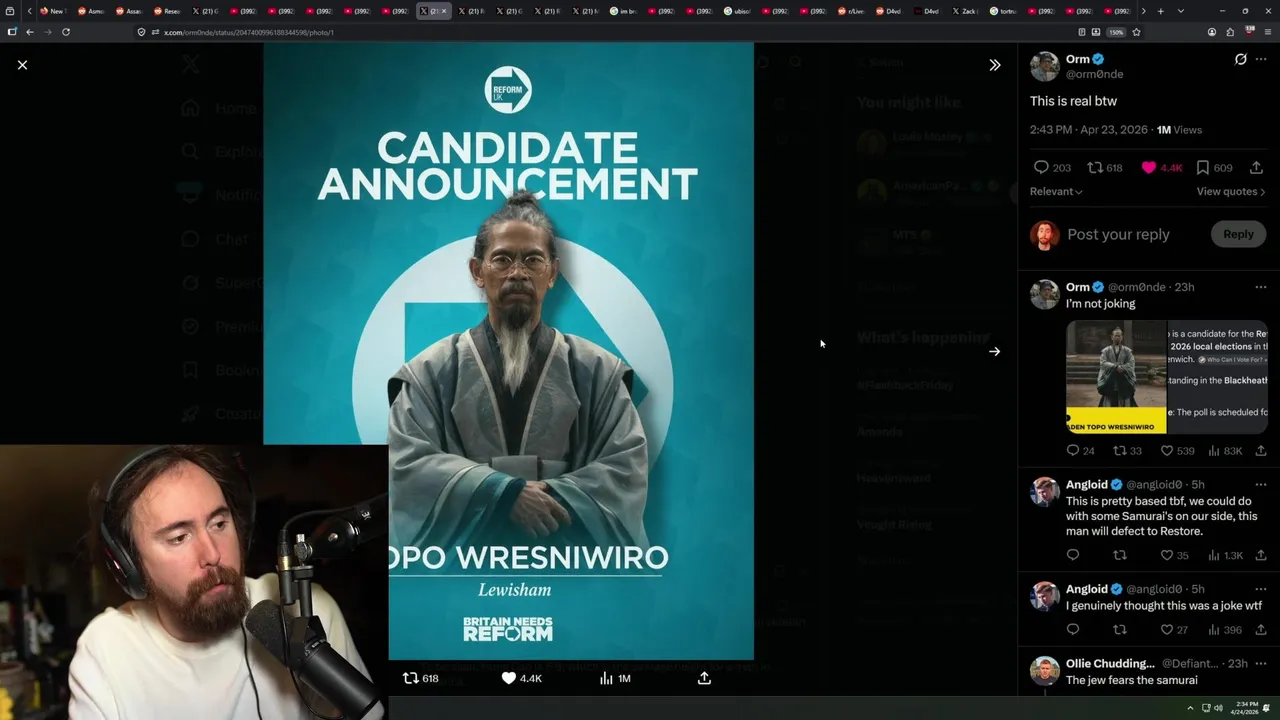The image size is (1280, 720).
Task: Open browser hamburger application menu
Action: click(x=1266, y=32)
